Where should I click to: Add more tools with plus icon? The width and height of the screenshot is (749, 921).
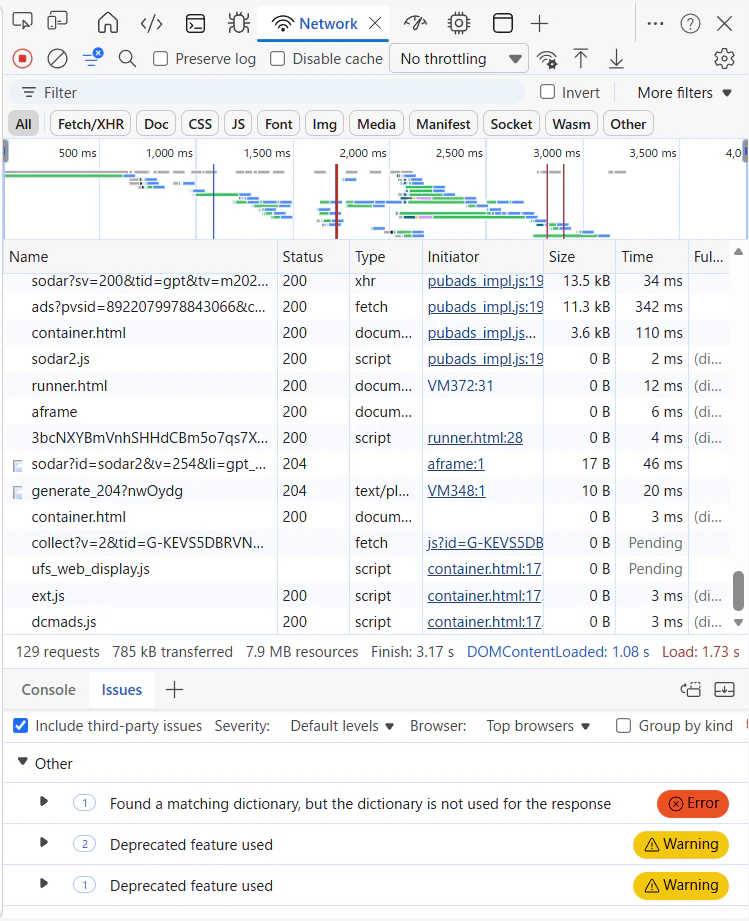tap(539, 23)
